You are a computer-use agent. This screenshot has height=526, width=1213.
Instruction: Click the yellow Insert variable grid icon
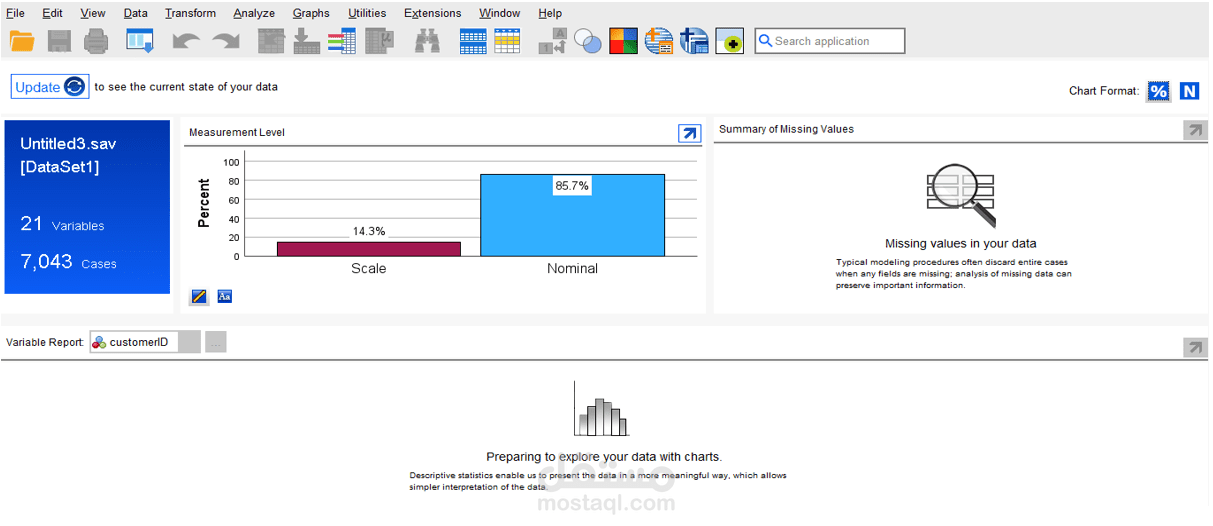coord(508,41)
